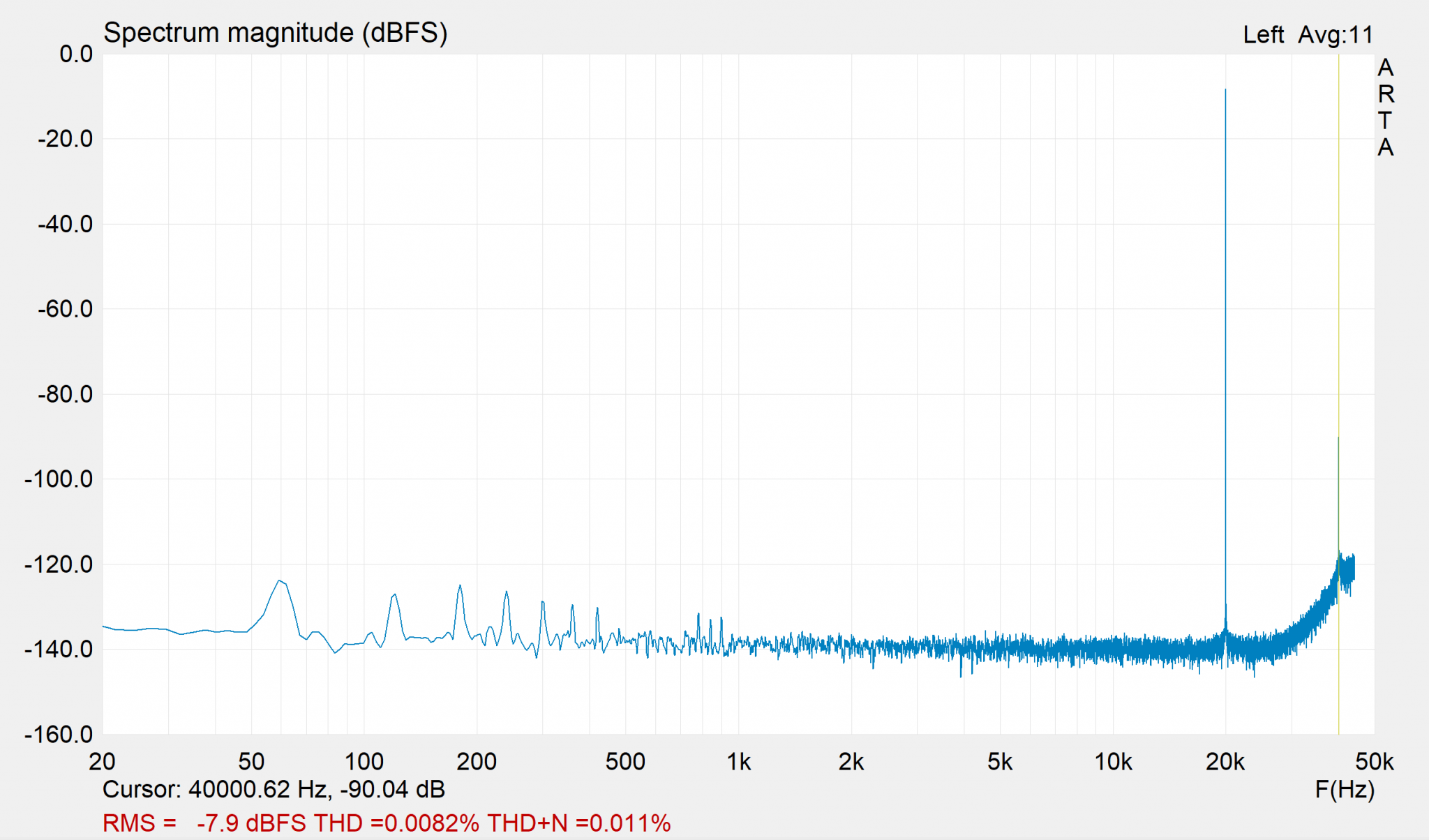The image size is (1429, 840).
Task: Click the vertical 'ARTA' logo text
Action: click(x=1386, y=107)
